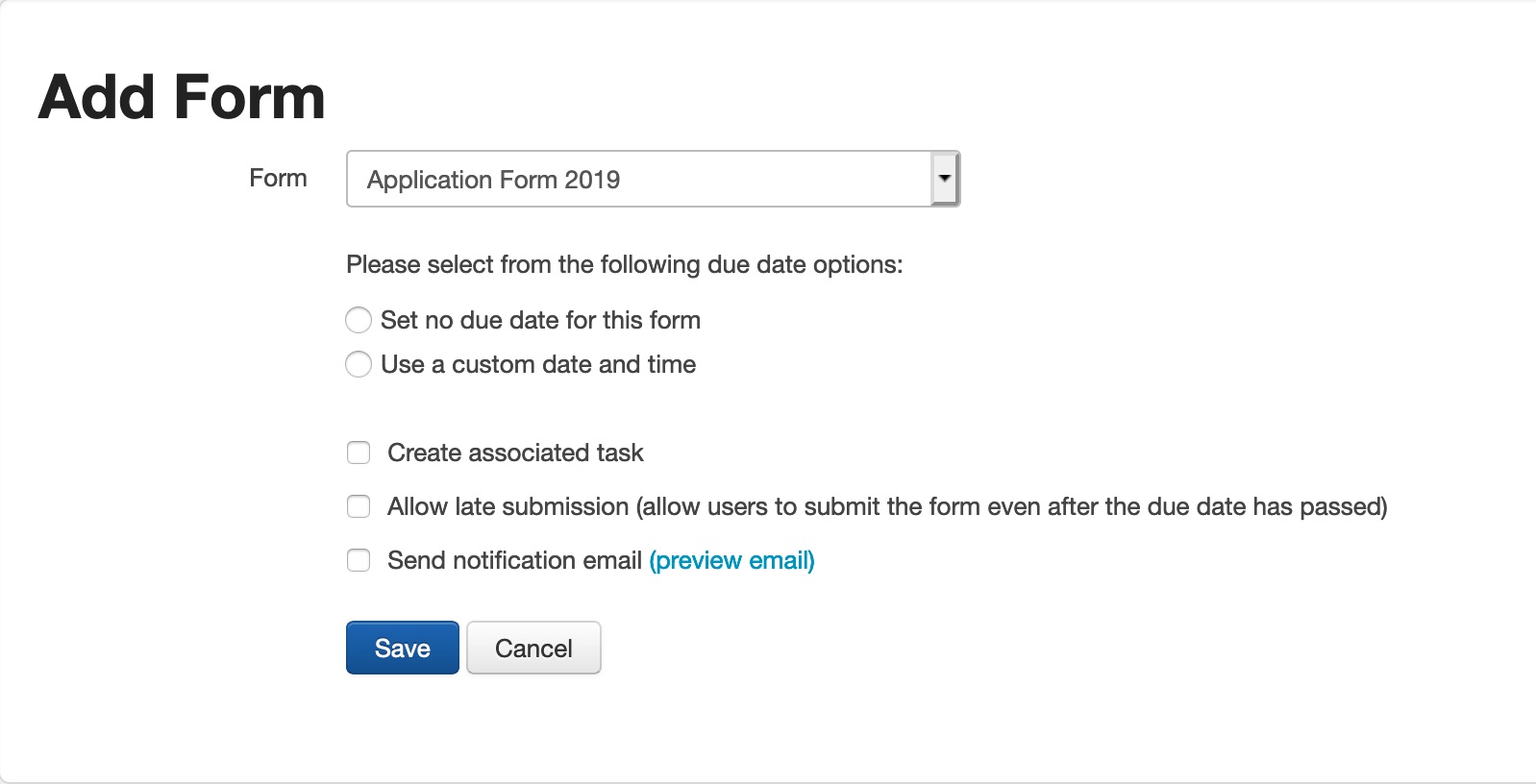This screenshot has width=1536, height=784.
Task: Click the "Add Form" page heading
Action: click(182, 98)
